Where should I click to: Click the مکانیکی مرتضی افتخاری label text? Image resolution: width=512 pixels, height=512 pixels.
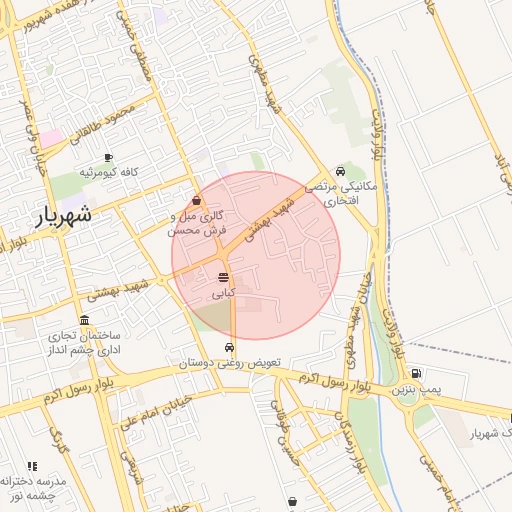click(341, 194)
